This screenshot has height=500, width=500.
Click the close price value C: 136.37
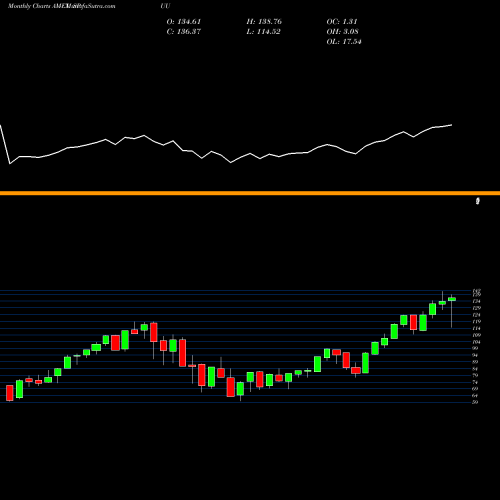pos(184,32)
